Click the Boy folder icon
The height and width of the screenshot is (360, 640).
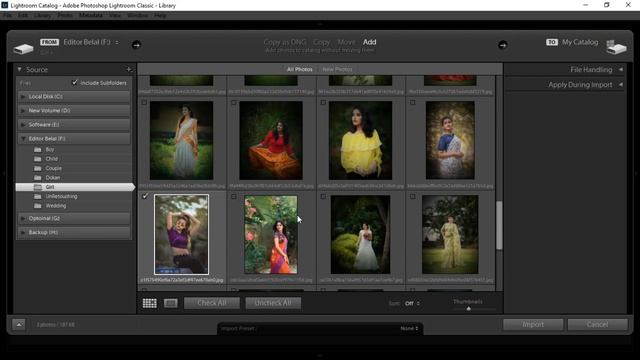point(38,150)
